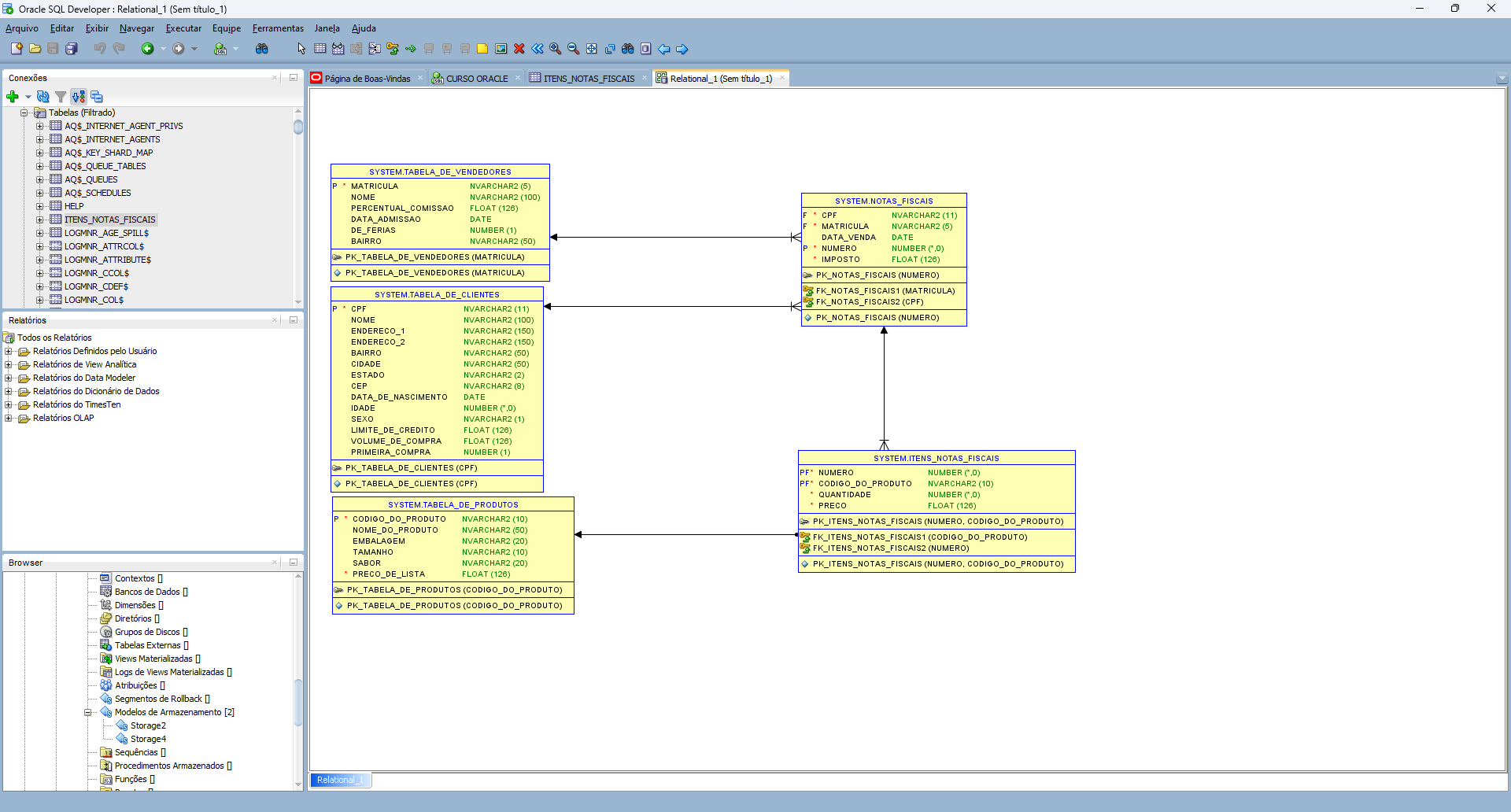1511x812 pixels.
Task: Click the Zoom Out magnifier icon
Action: 574,49
